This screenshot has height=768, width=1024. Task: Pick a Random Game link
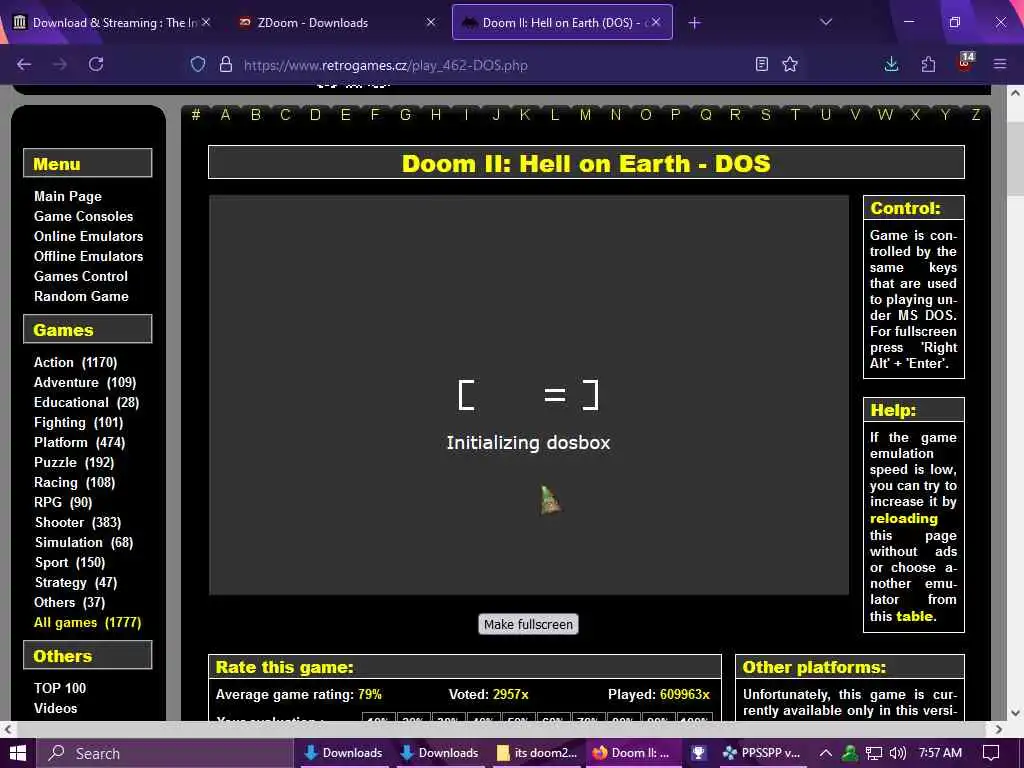pyautogui.click(x=81, y=296)
